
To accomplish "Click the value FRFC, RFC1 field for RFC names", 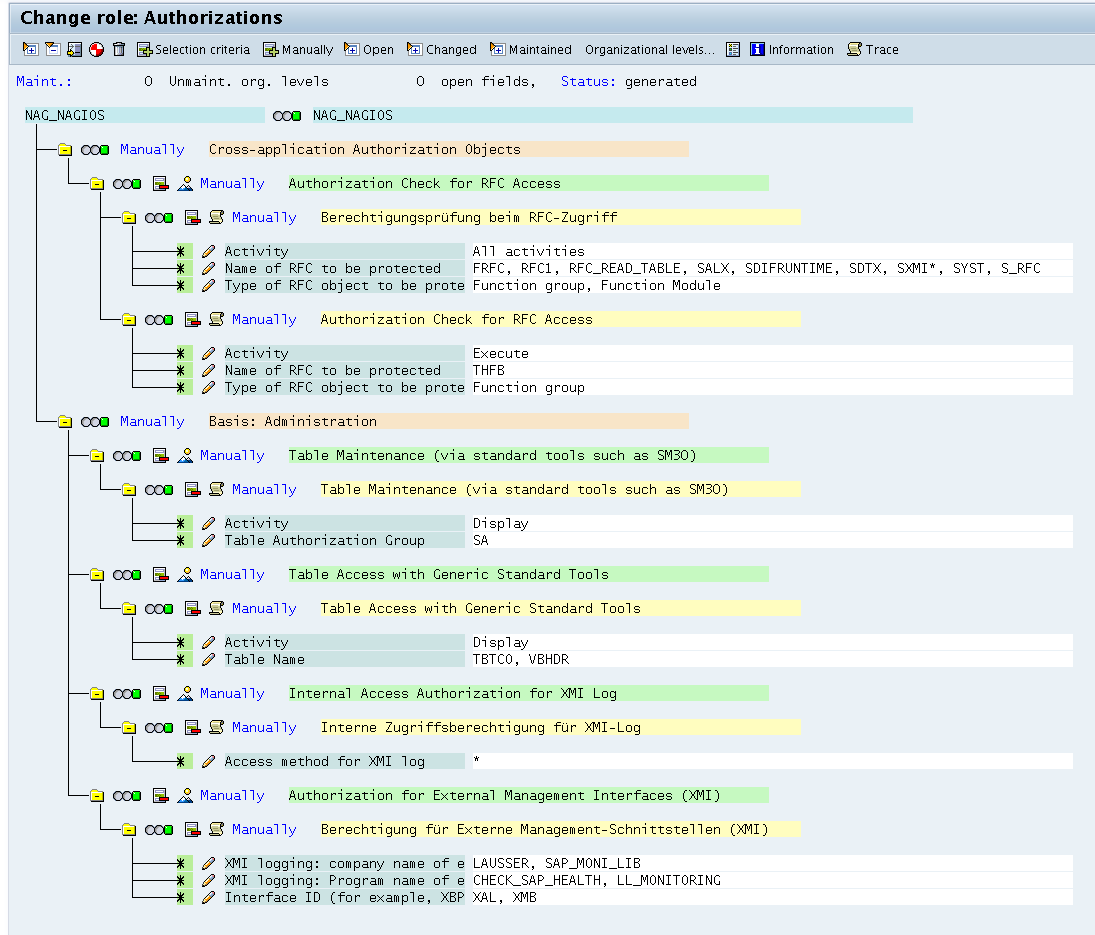I will click(700, 268).
